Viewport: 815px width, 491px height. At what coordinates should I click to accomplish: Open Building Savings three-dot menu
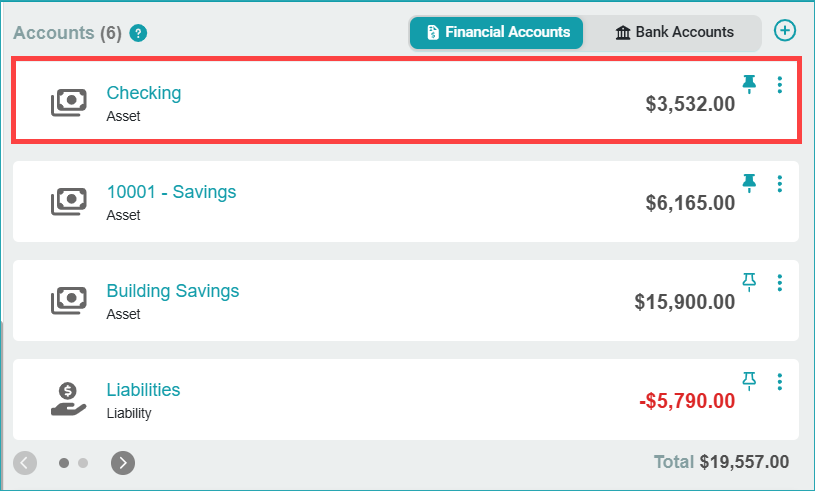pos(780,283)
